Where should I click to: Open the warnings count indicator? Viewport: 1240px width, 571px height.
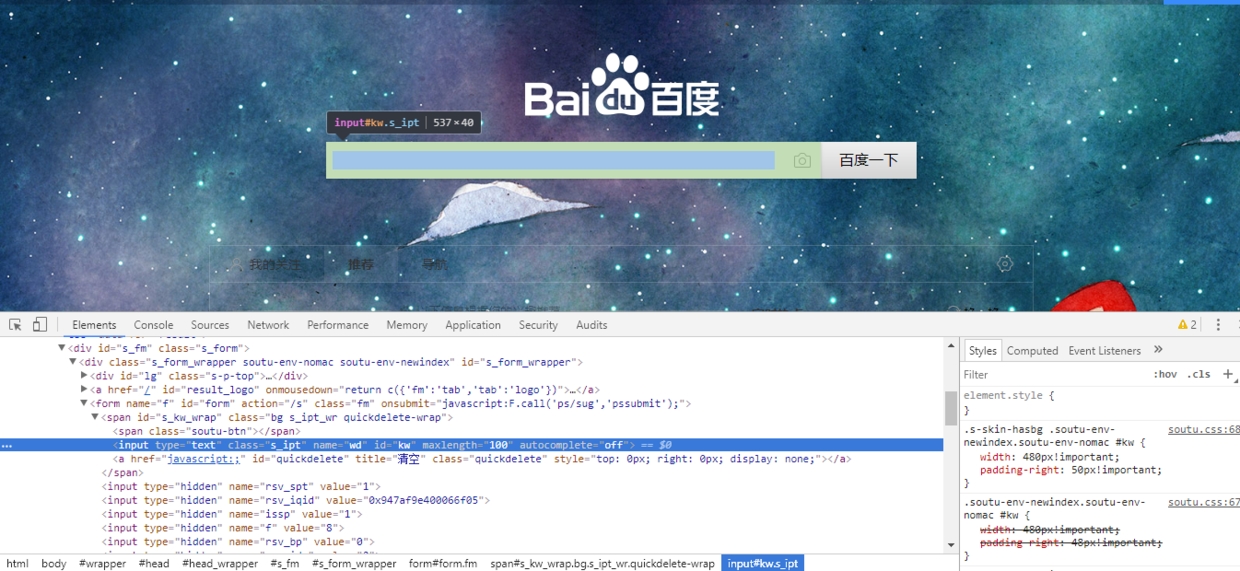coord(1187,325)
